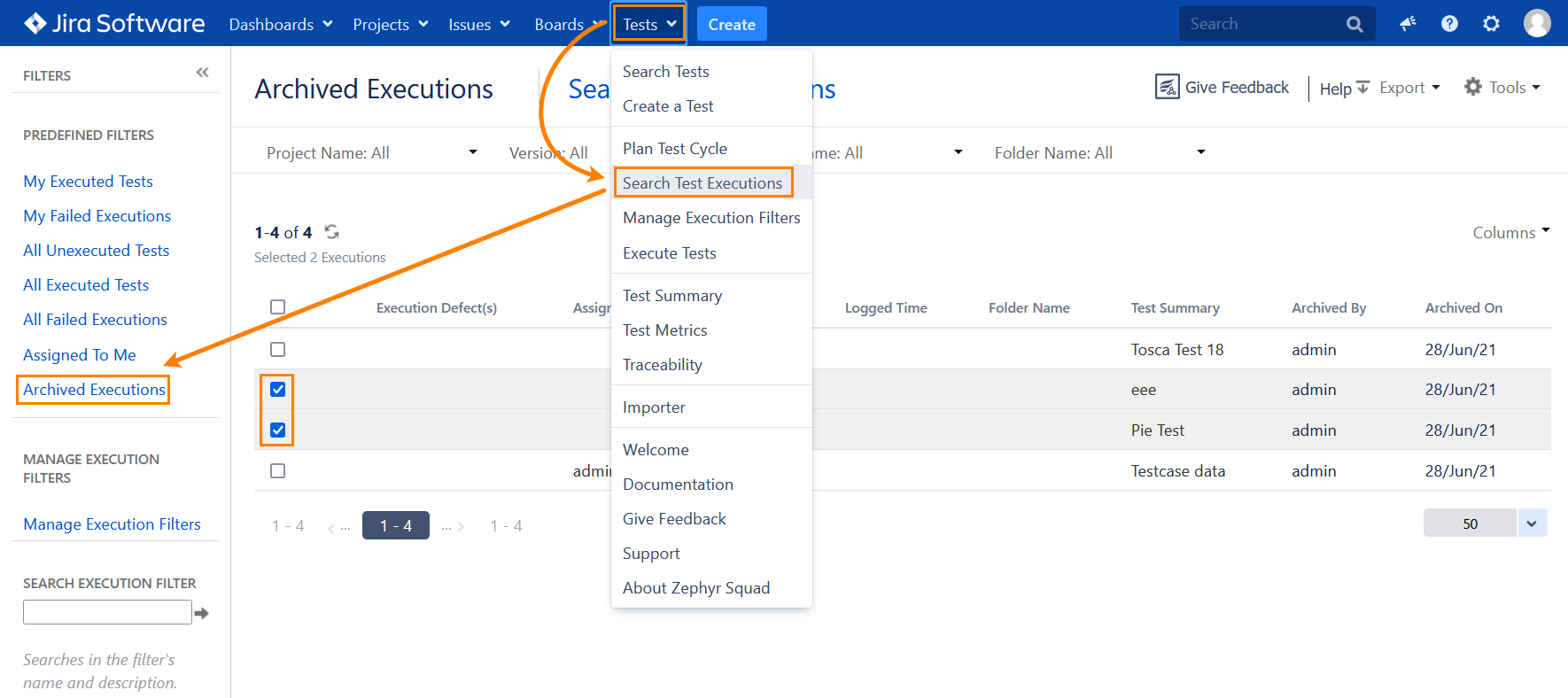Open the settings gear in top bar
This screenshot has height=698, width=1568.
1492,24
